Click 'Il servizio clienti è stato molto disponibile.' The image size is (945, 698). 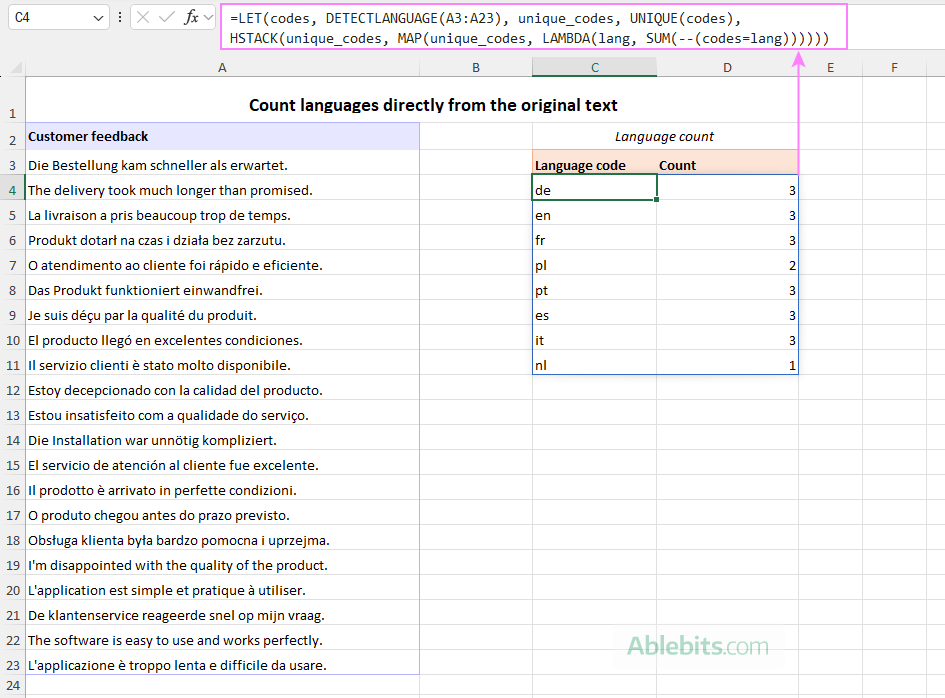click(159, 365)
